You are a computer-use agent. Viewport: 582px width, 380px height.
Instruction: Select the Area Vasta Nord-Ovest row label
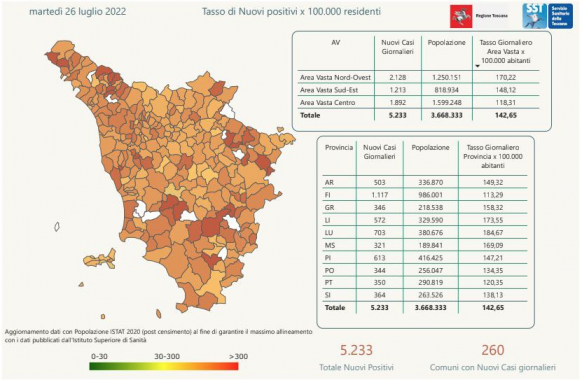[336, 78]
